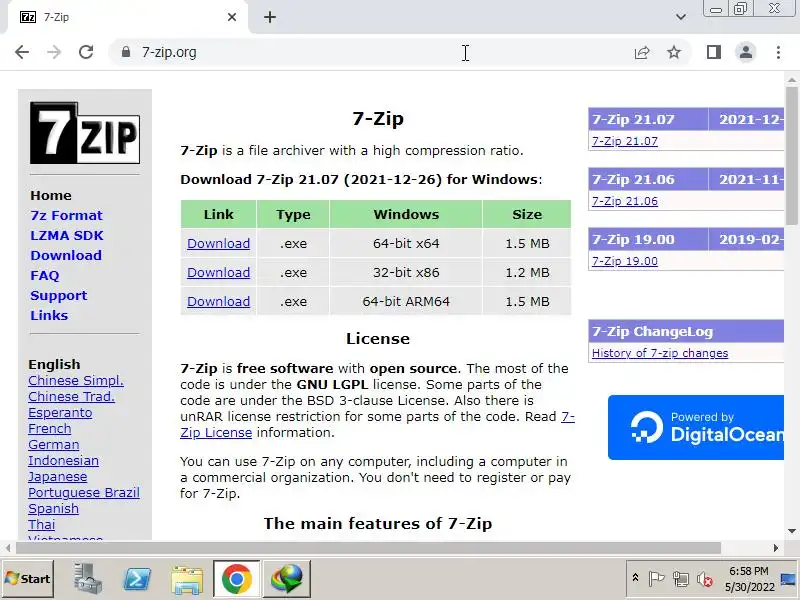The width and height of the screenshot is (800, 600).
Task: Open Server Manager from the taskbar
Action: 87,579
